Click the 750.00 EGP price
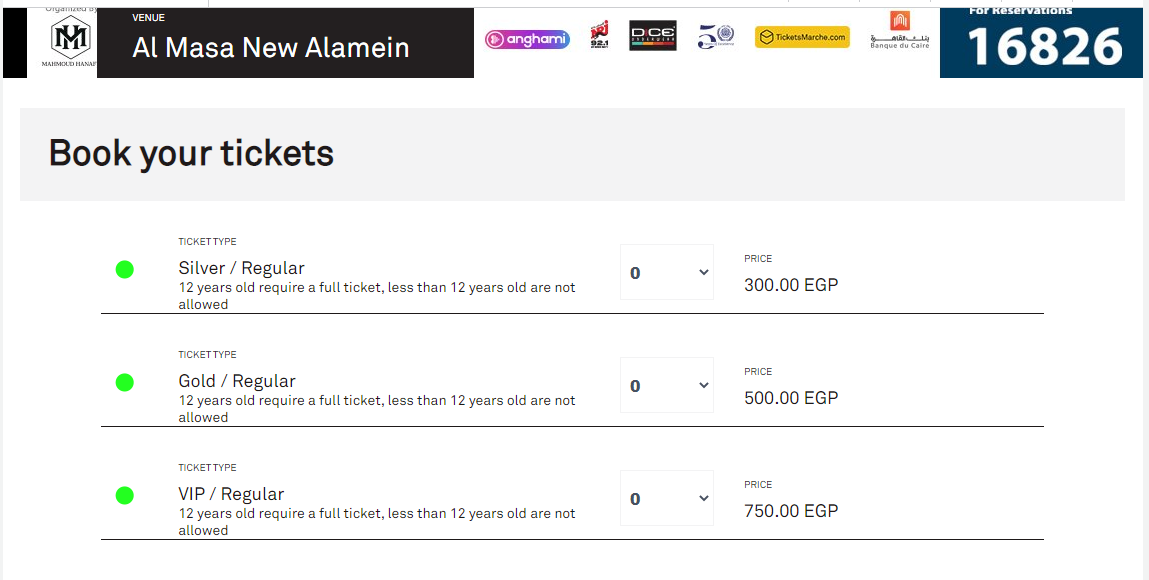1149x580 pixels. click(x=791, y=511)
